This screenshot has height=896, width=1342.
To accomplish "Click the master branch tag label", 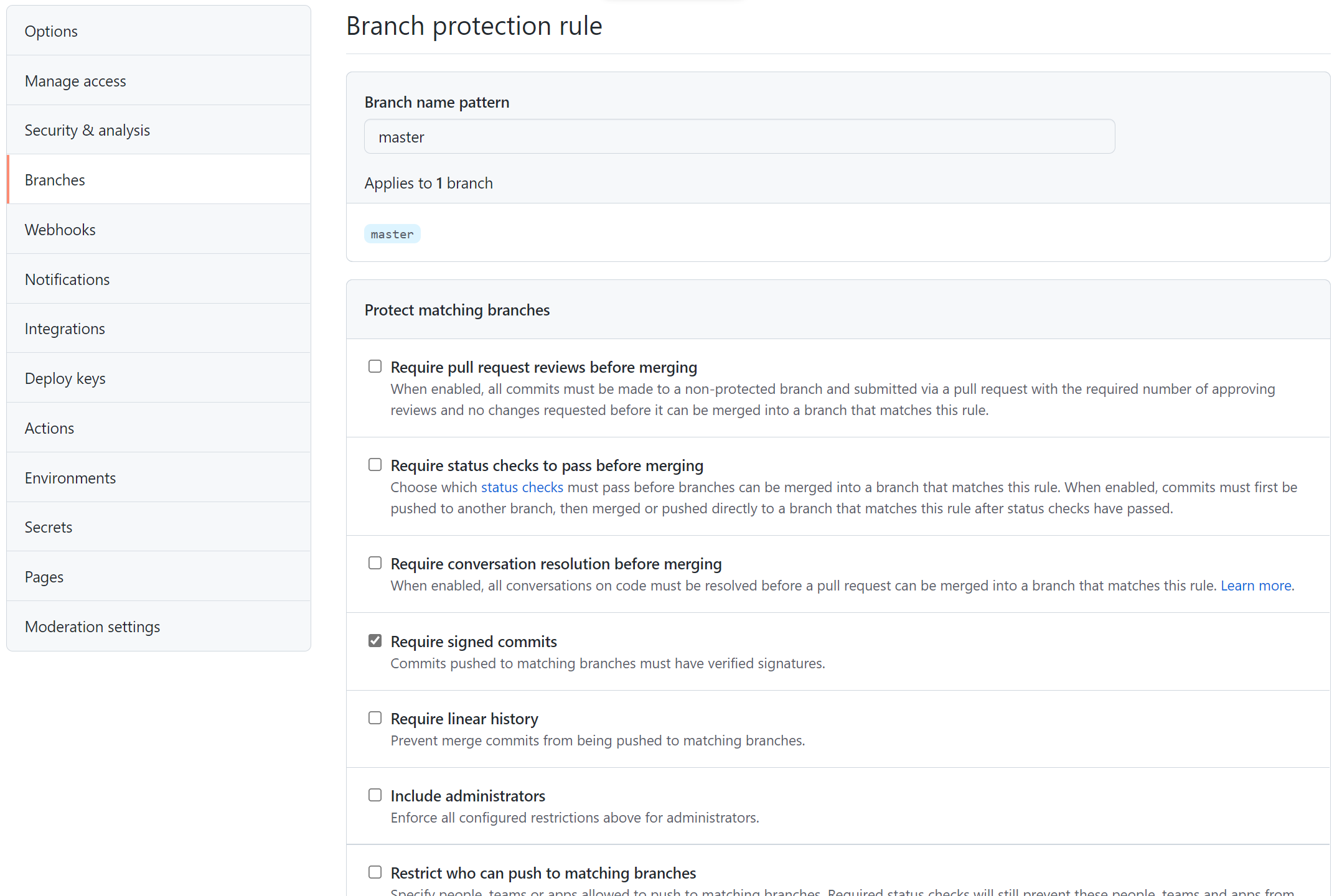I will 392,233.
